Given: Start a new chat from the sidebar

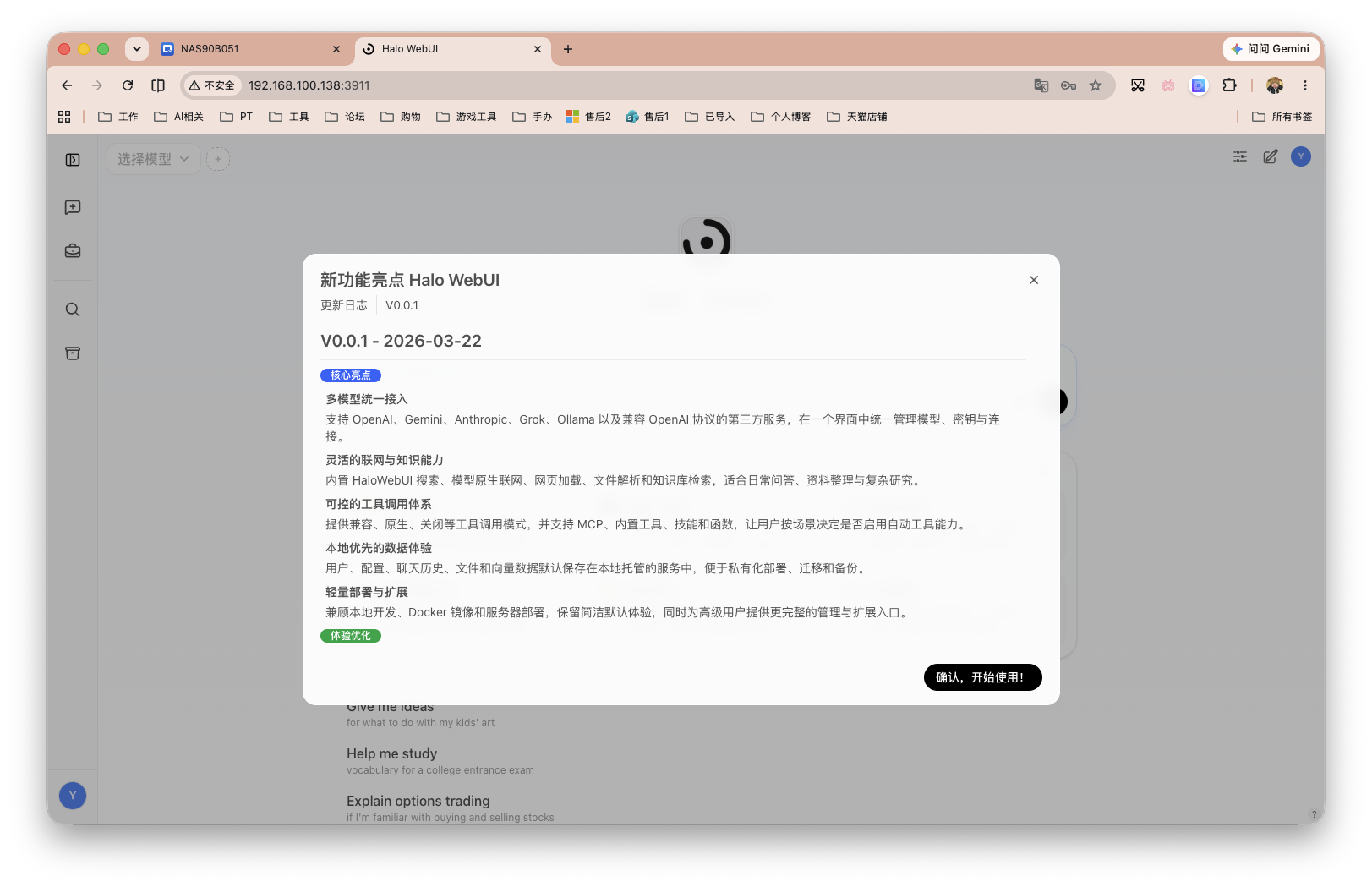Looking at the screenshot, I should [x=73, y=207].
